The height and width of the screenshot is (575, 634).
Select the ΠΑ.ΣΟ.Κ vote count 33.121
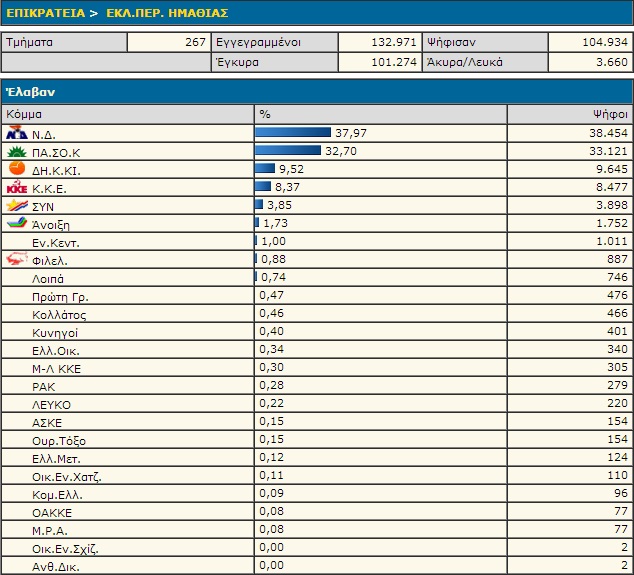click(x=609, y=151)
